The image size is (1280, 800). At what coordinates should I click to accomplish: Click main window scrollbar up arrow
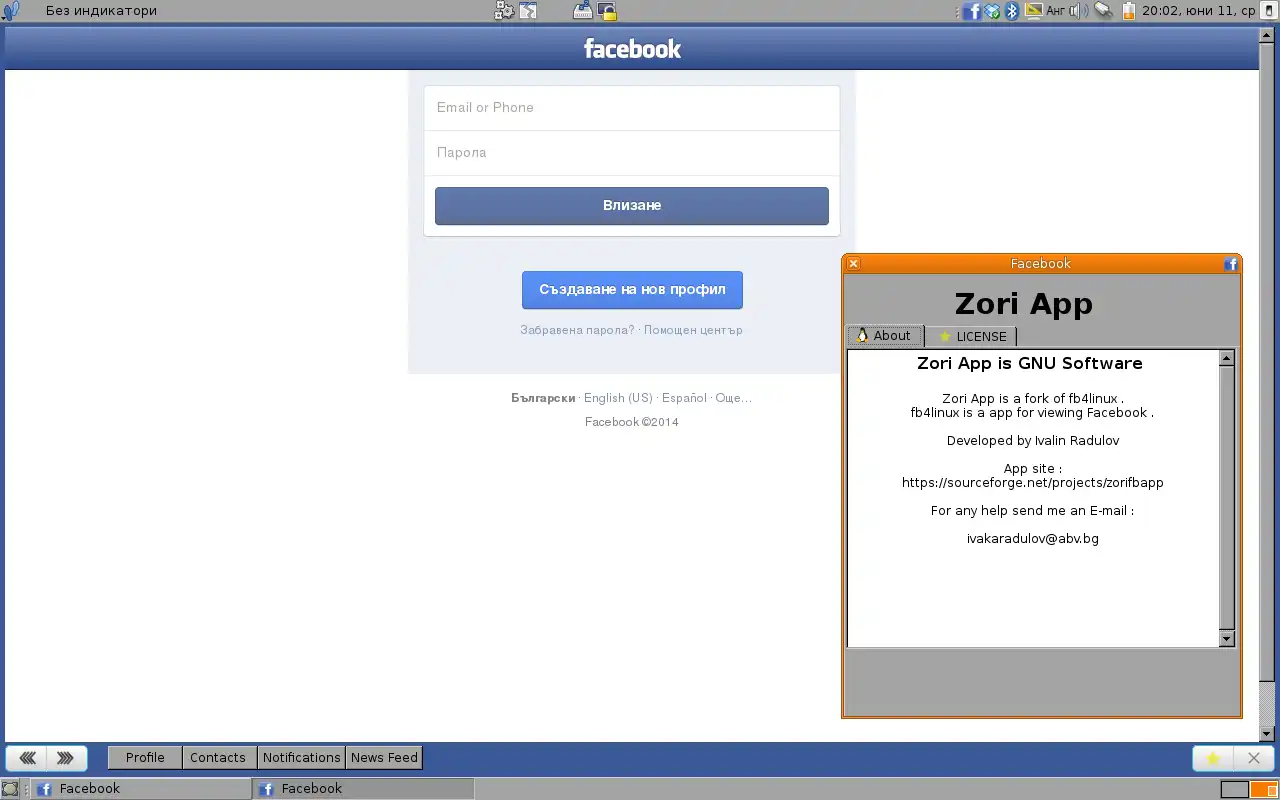click(1267, 33)
